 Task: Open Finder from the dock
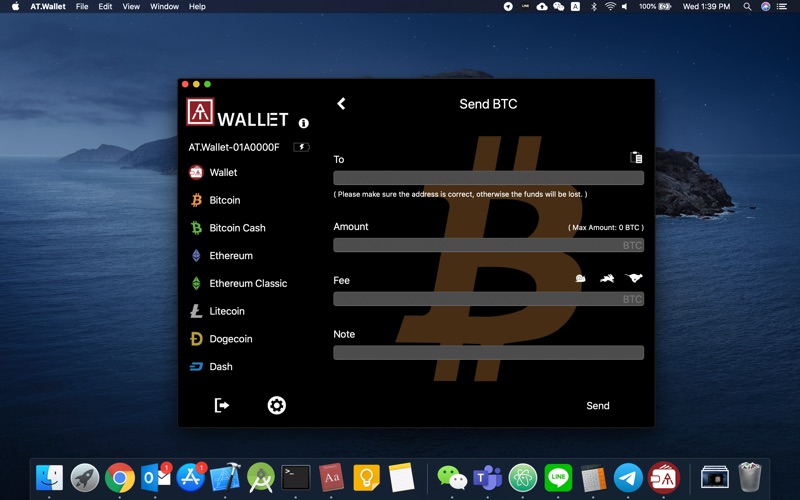(x=49, y=478)
